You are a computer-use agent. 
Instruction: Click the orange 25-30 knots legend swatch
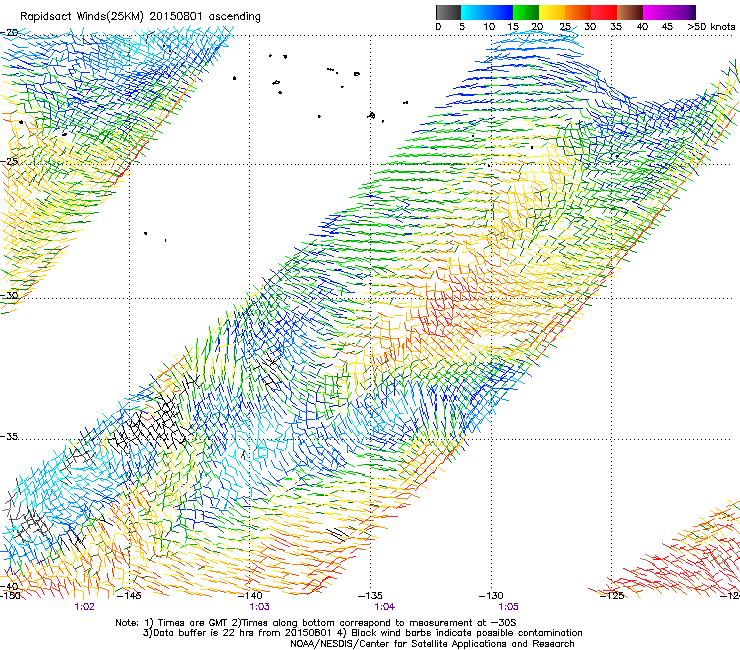click(578, 12)
